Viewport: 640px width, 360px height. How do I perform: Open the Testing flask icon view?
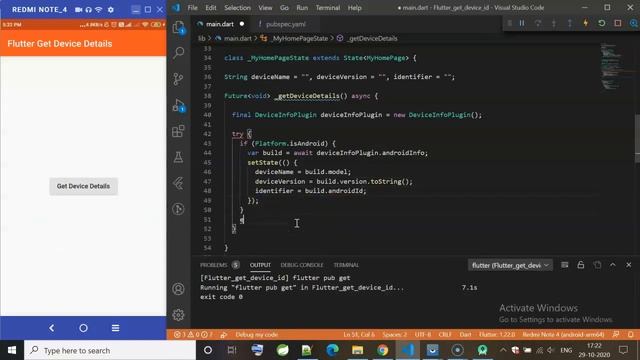click(178, 158)
